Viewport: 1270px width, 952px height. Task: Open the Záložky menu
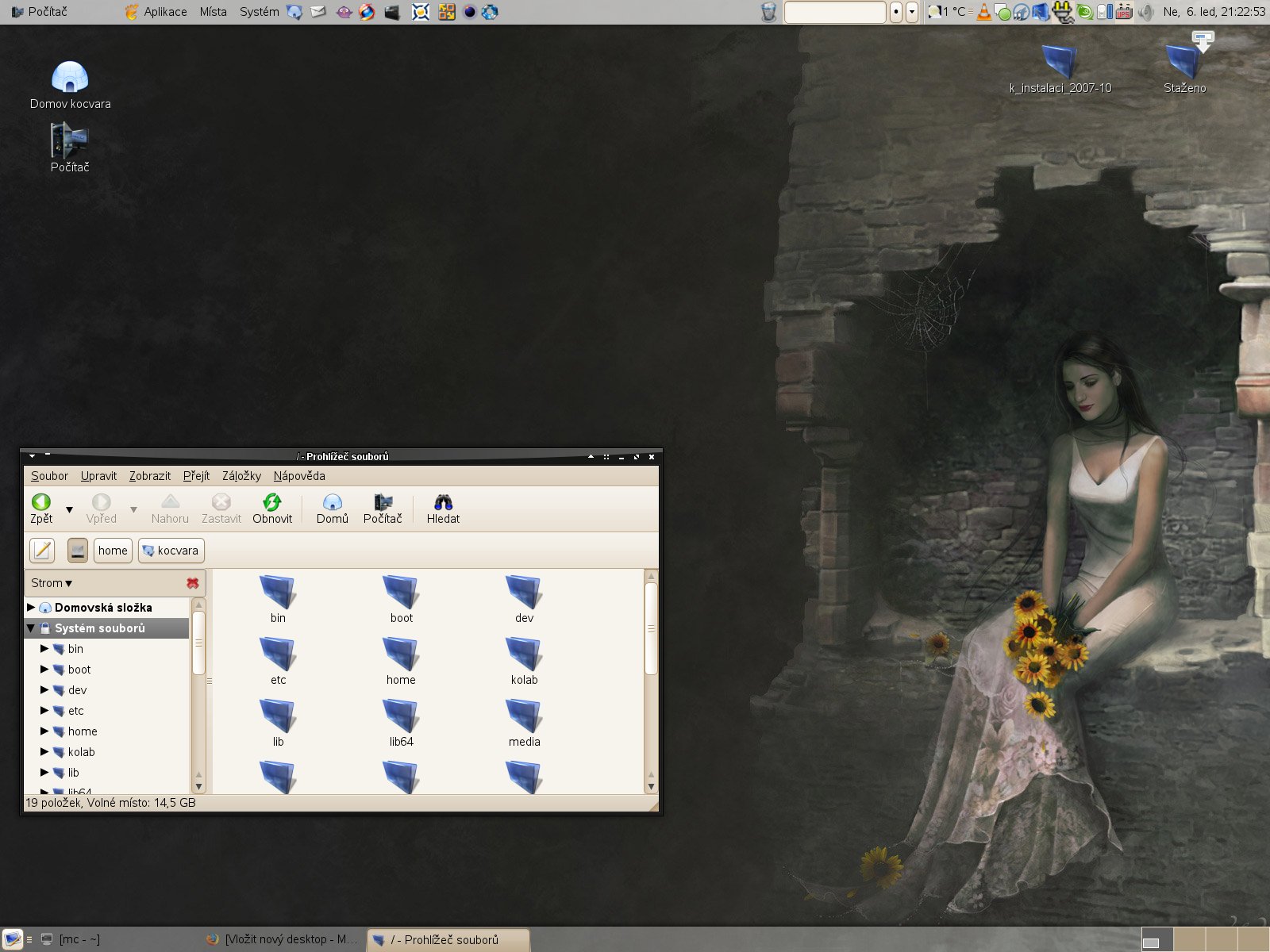(241, 476)
